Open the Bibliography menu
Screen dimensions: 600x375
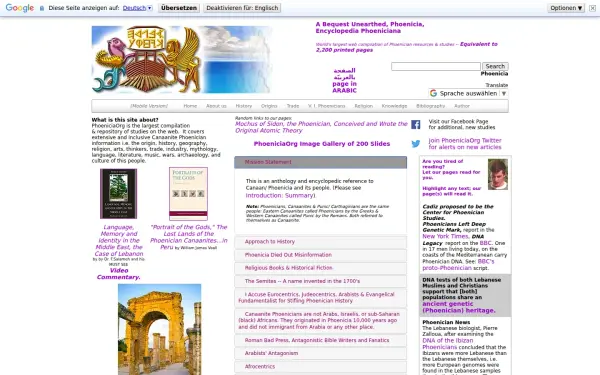[x=430, y=106]
